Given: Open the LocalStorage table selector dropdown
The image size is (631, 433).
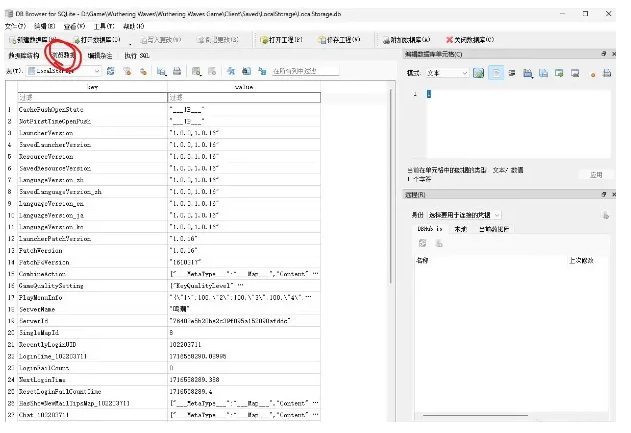Looking at the screenshot, I should coord(64,71).
